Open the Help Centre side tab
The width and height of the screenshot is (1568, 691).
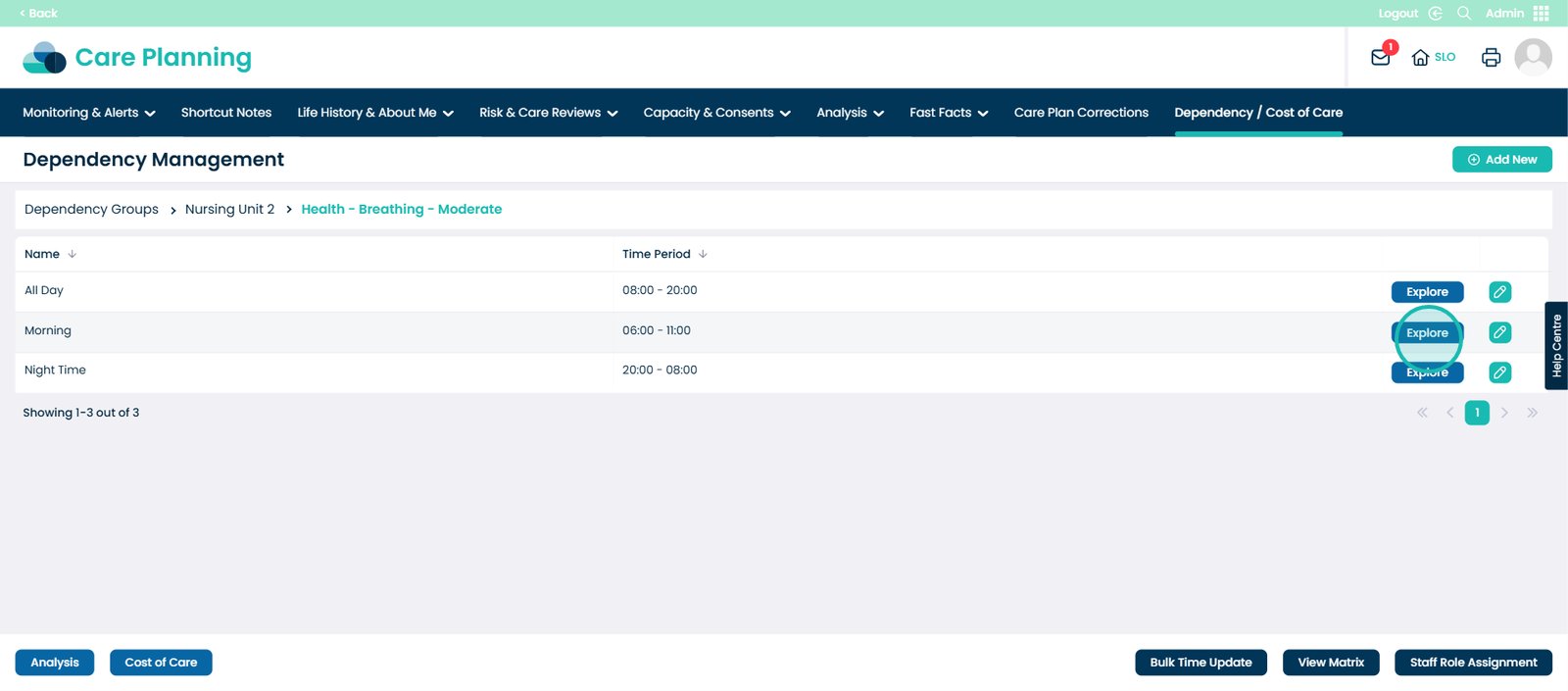click(x=1556, y=345)
